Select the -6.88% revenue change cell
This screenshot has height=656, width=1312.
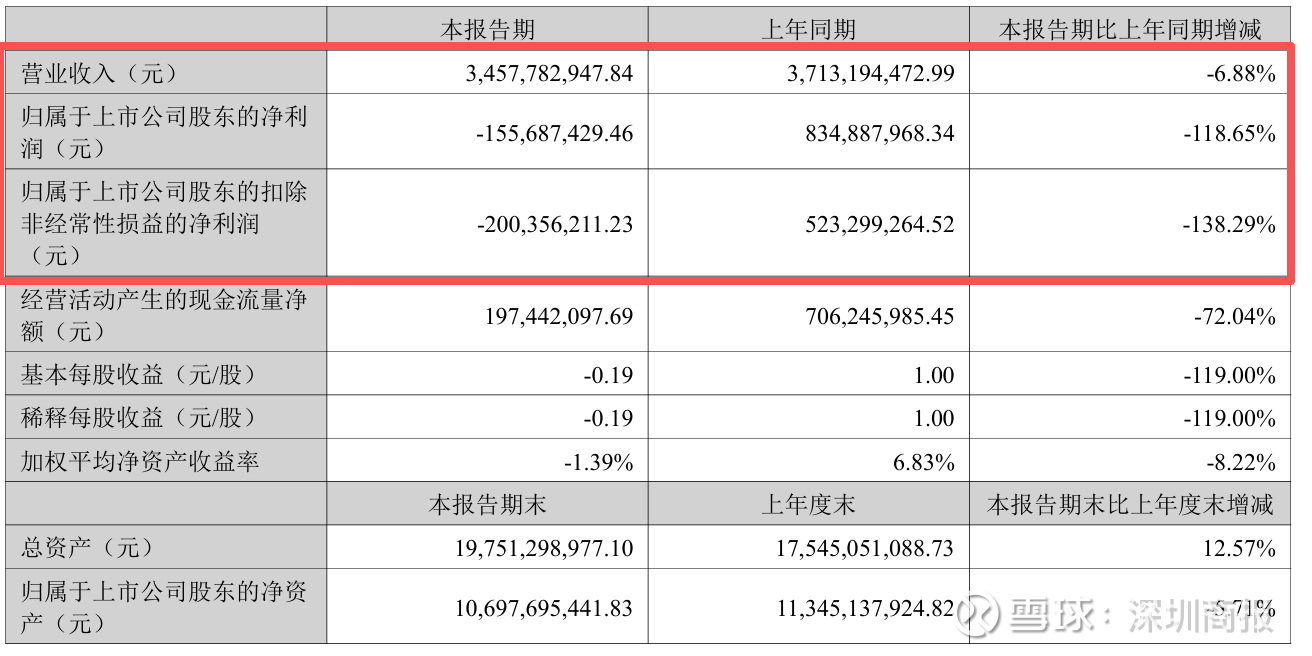(x=1241, y=73)
